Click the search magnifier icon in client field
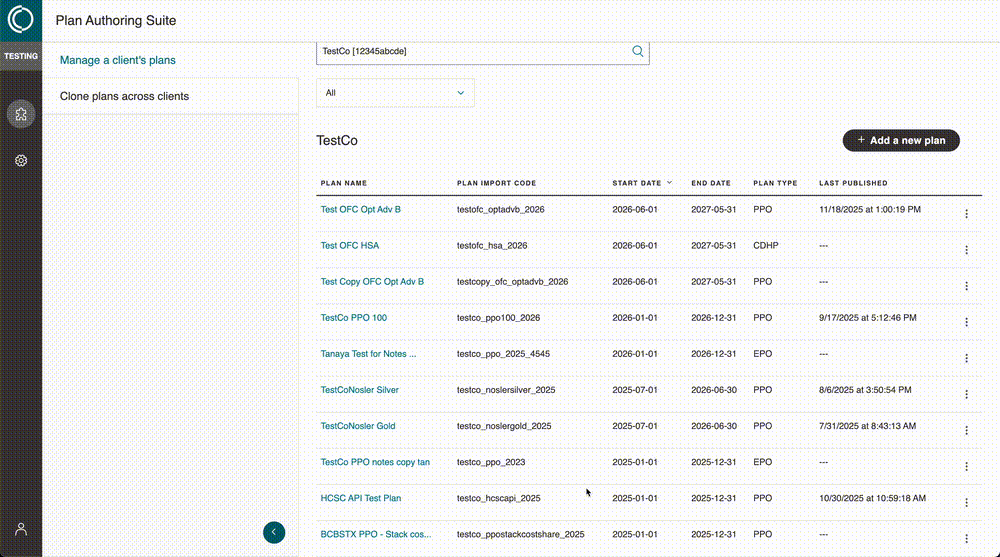 click(x=637, y=51)
